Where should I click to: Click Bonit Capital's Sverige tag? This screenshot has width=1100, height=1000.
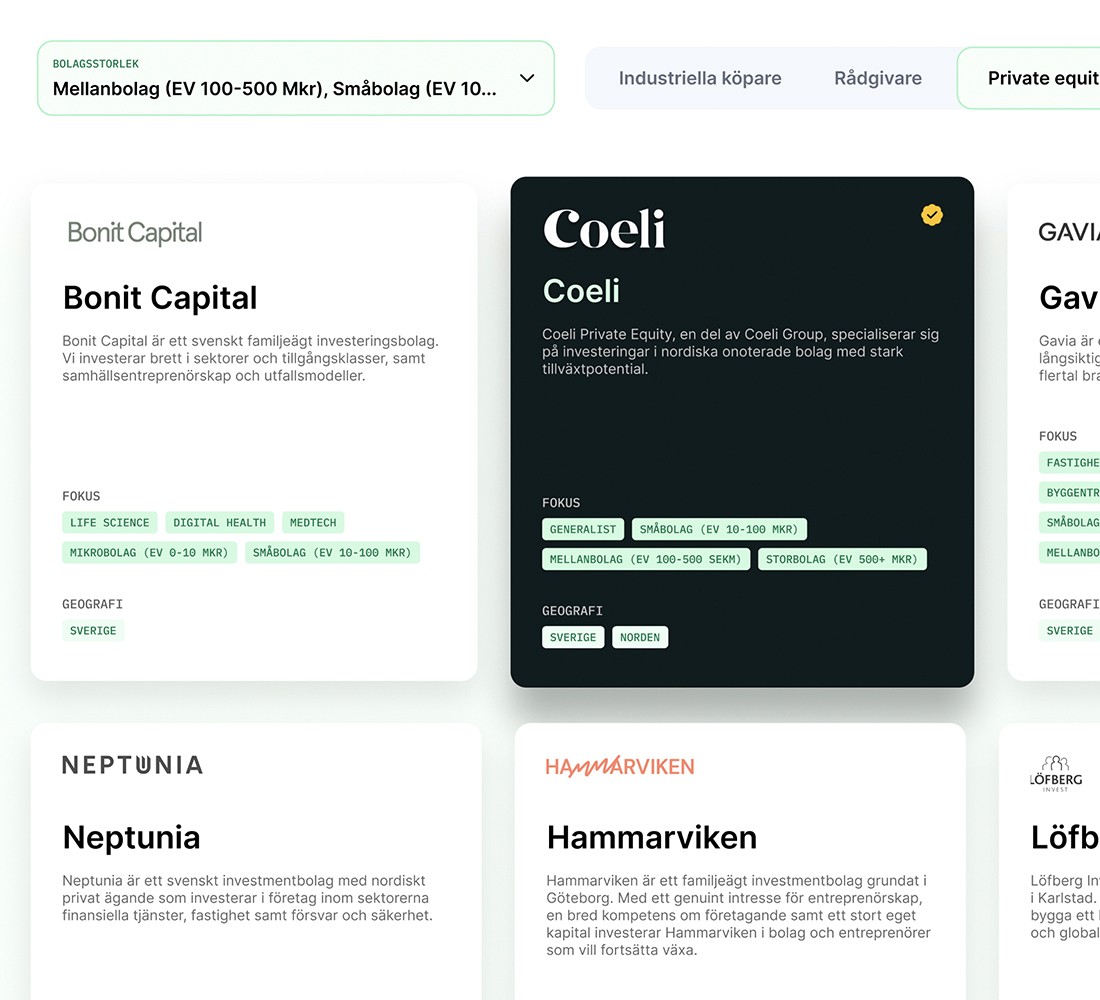tap(93, 631)
